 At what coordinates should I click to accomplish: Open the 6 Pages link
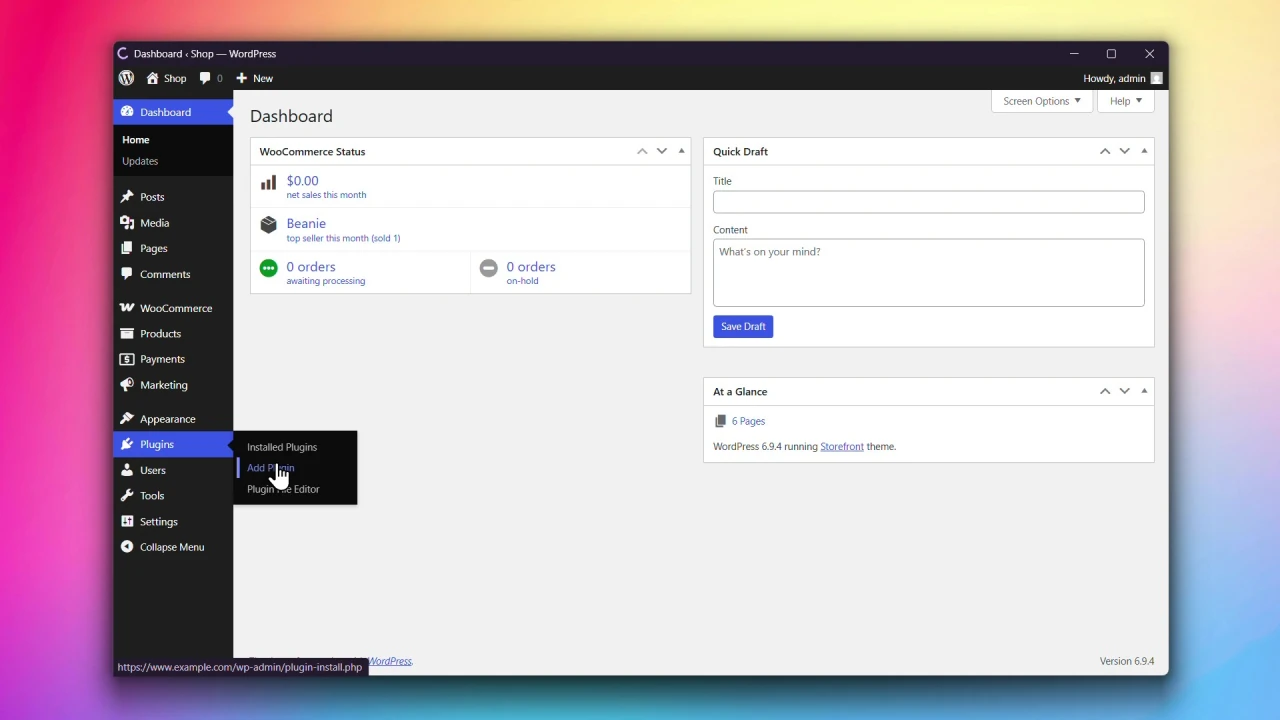[748, 421]
